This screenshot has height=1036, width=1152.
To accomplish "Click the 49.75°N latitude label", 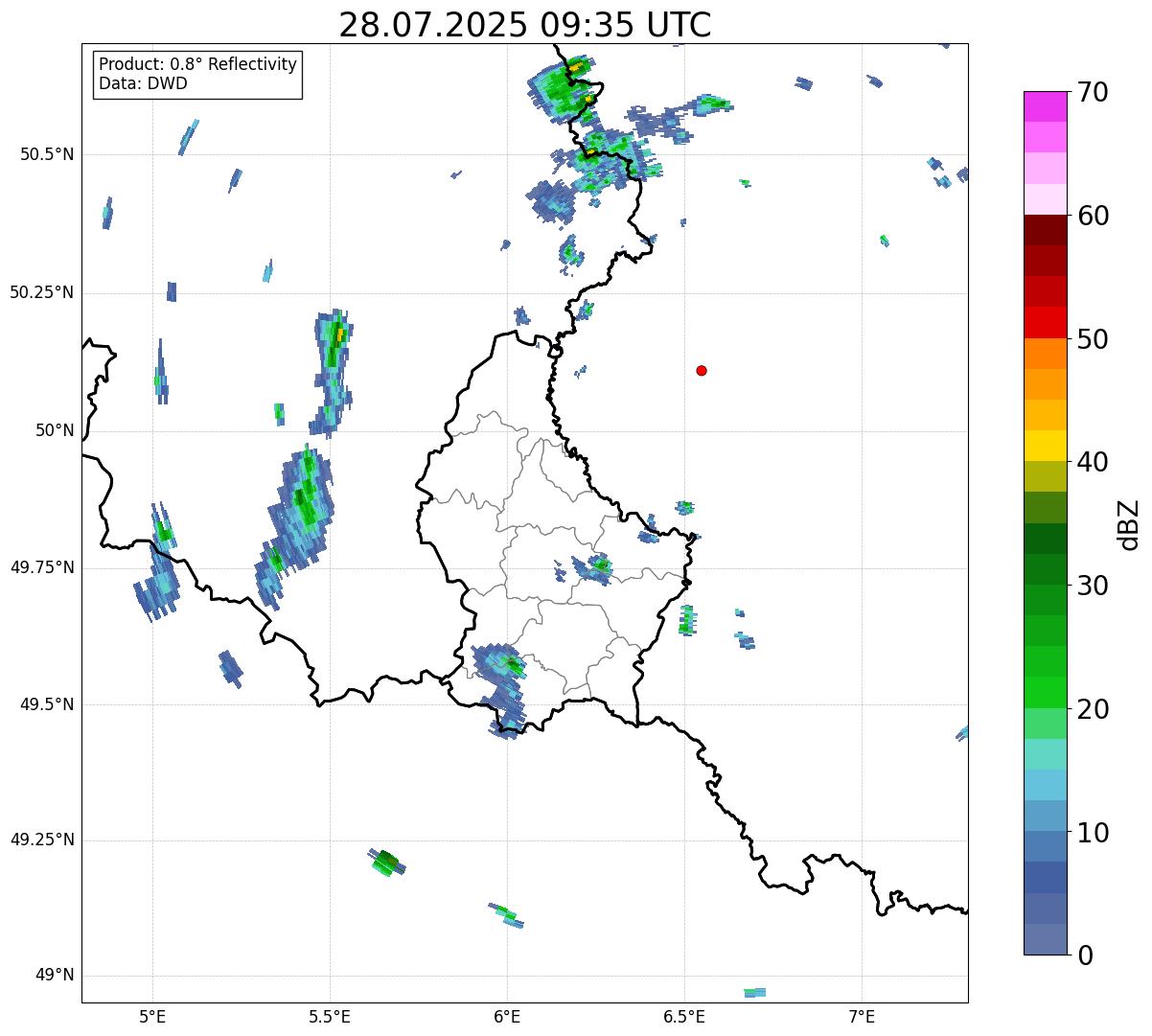I will (x=42, y=567).
